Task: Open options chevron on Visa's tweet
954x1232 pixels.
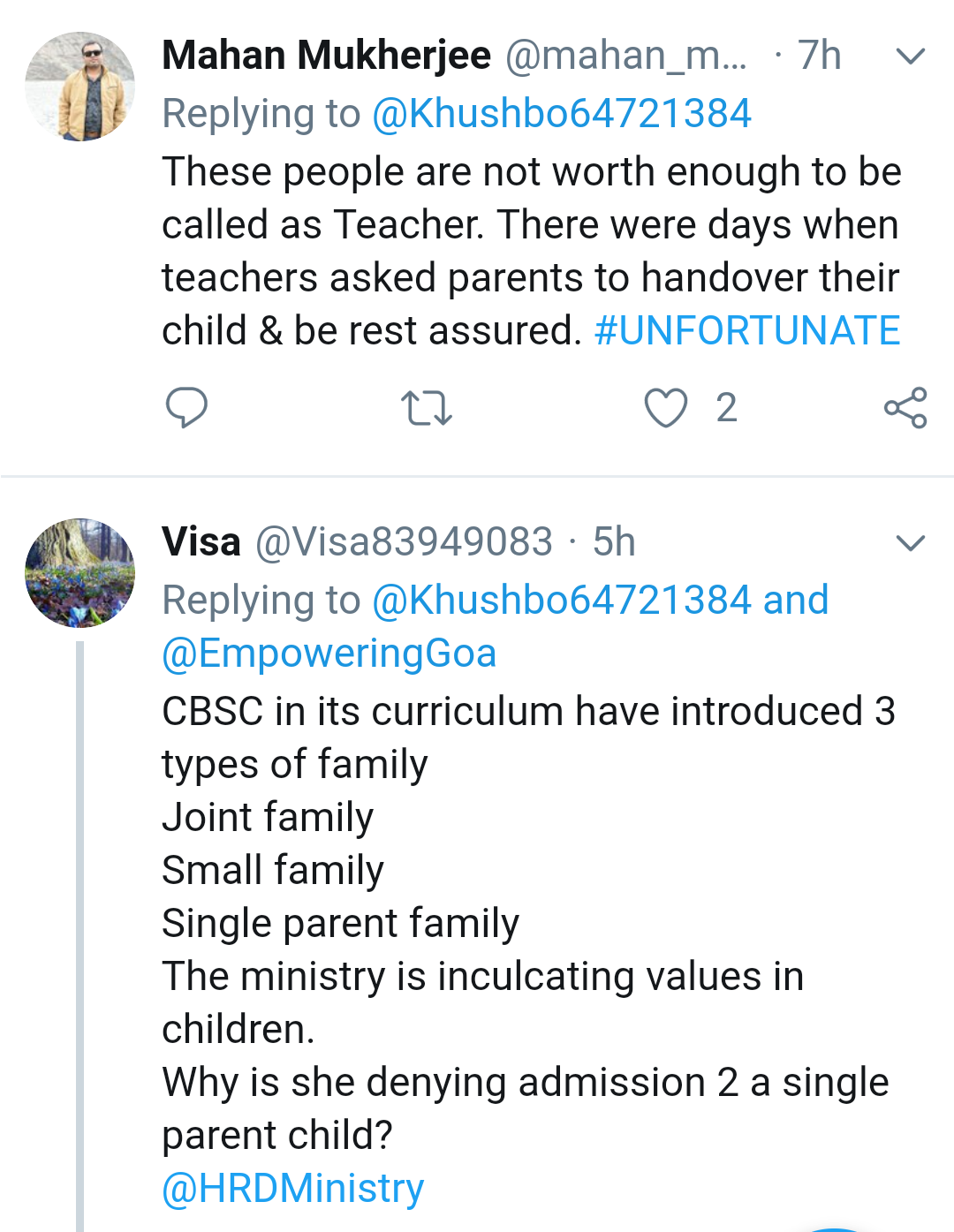Action: [x=910, y=542]
